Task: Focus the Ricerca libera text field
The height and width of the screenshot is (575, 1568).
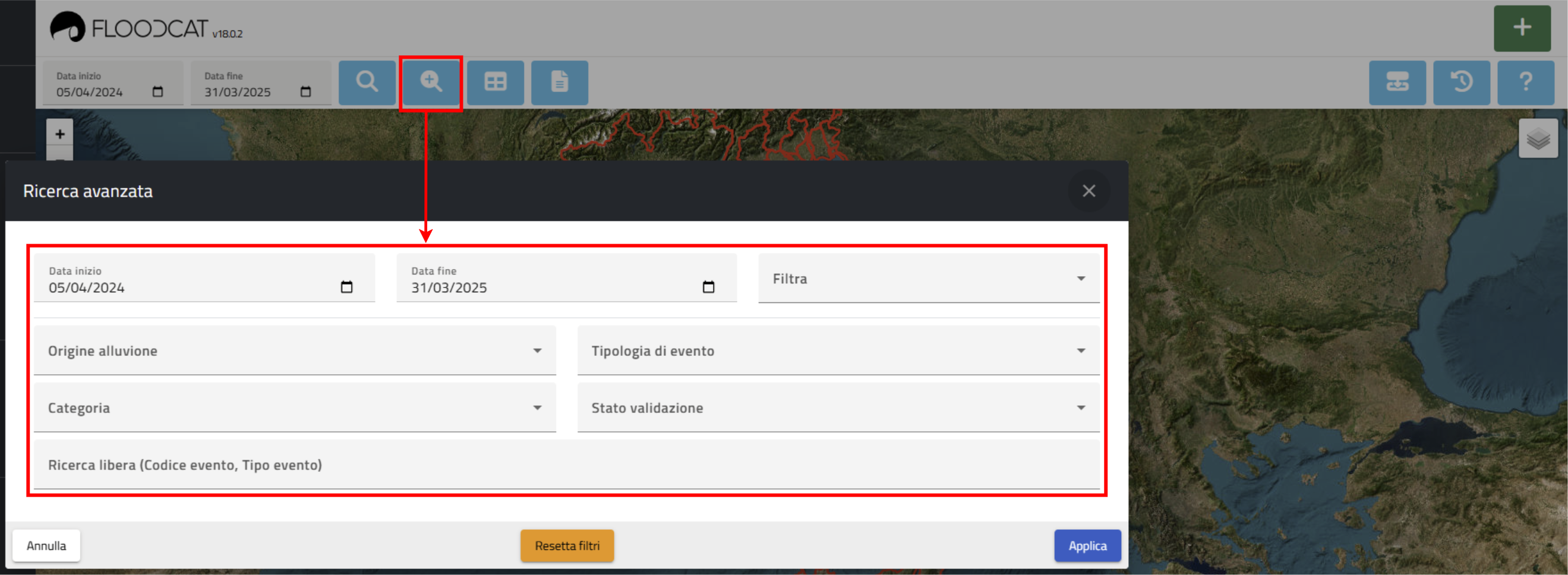Action: (x=566, y=466)
